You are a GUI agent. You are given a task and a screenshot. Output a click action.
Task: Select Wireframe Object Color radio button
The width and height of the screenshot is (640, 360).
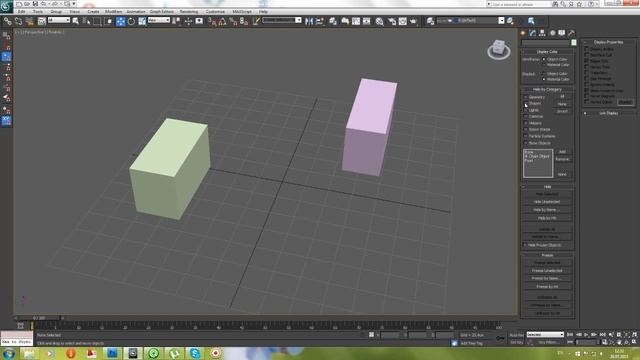click(x=544, y=59)
